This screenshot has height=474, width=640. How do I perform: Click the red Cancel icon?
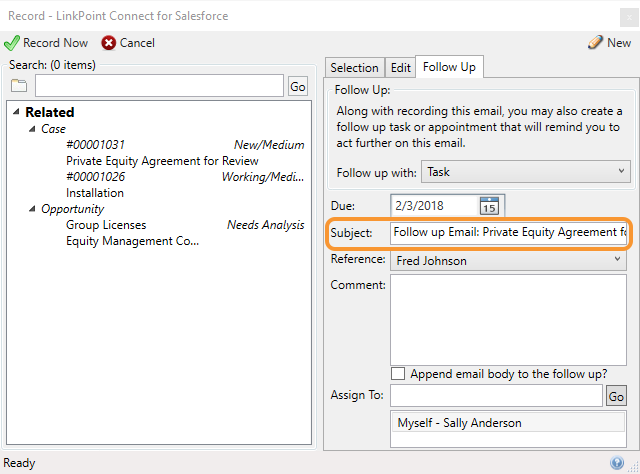click(109, 43)
